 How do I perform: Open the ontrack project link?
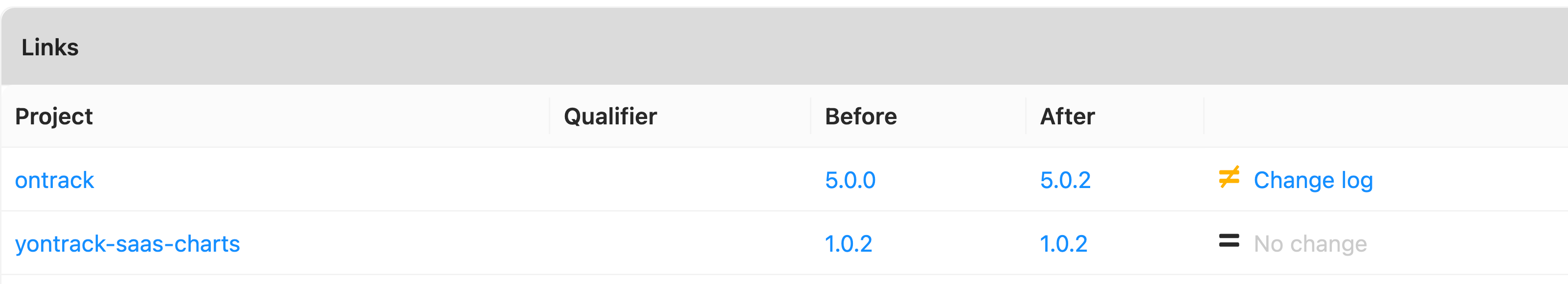[54, 180]
